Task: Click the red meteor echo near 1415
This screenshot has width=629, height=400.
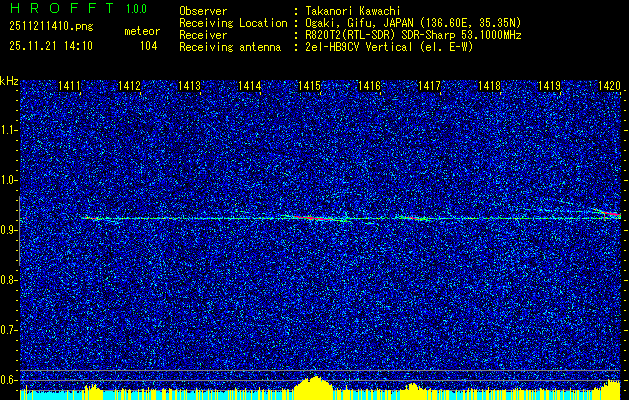Action: (x=315, y=218)
